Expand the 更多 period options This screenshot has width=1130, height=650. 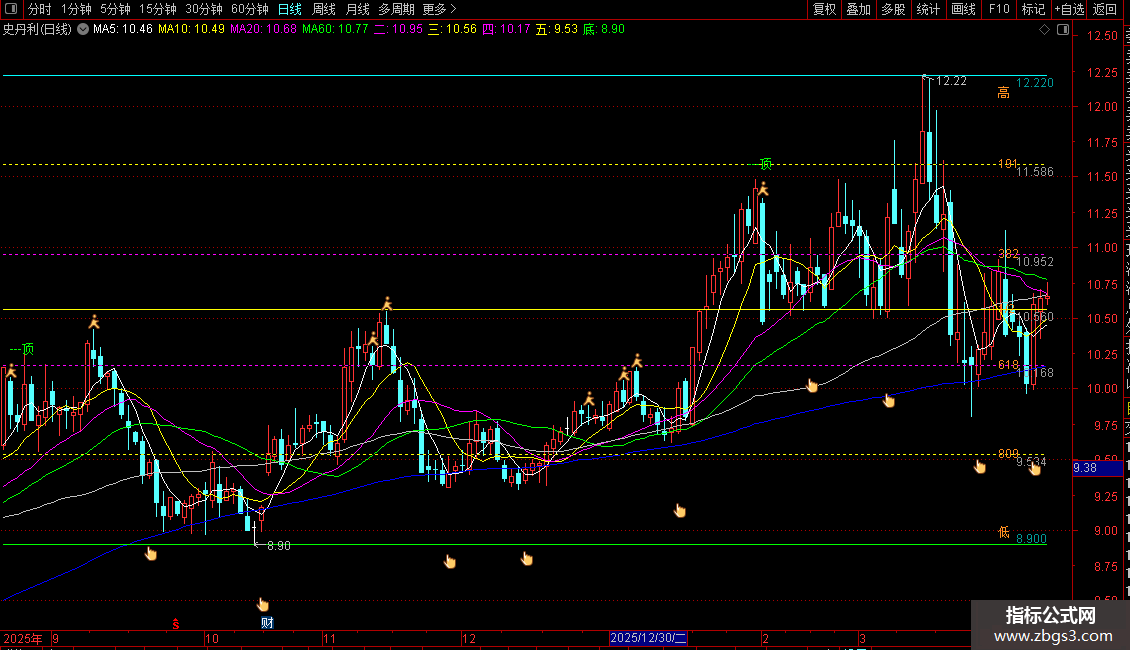pyautogui.click(x=439, y=9)
